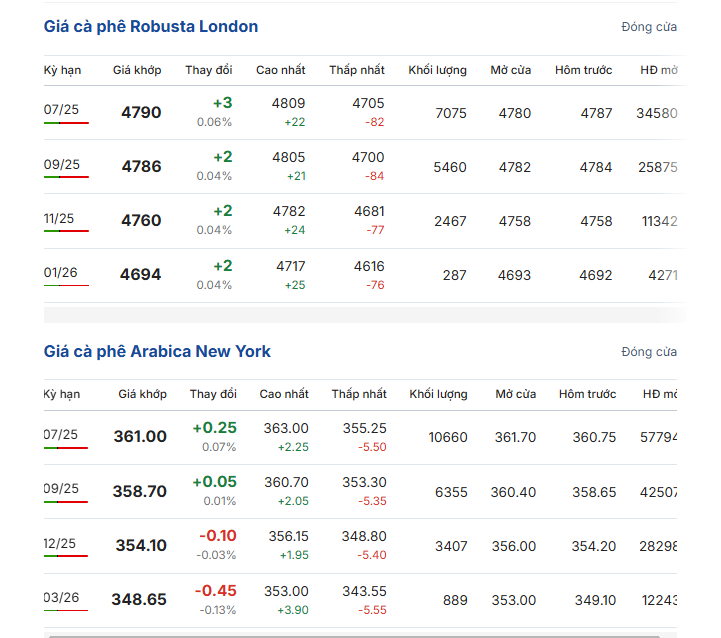Click the volume value 287
This screenshot has width=721, height=638.
(x=455, y=276)
